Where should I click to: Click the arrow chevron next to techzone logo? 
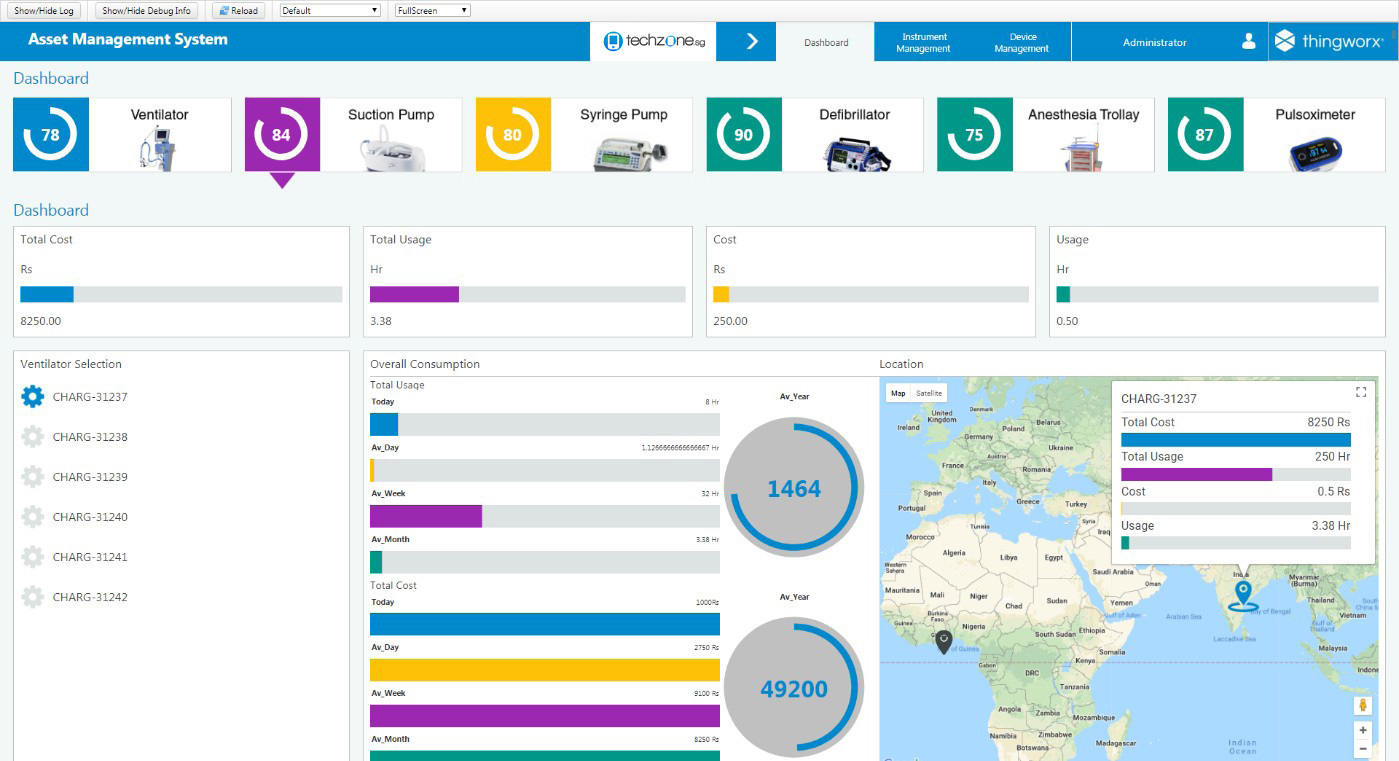(752, 42)
